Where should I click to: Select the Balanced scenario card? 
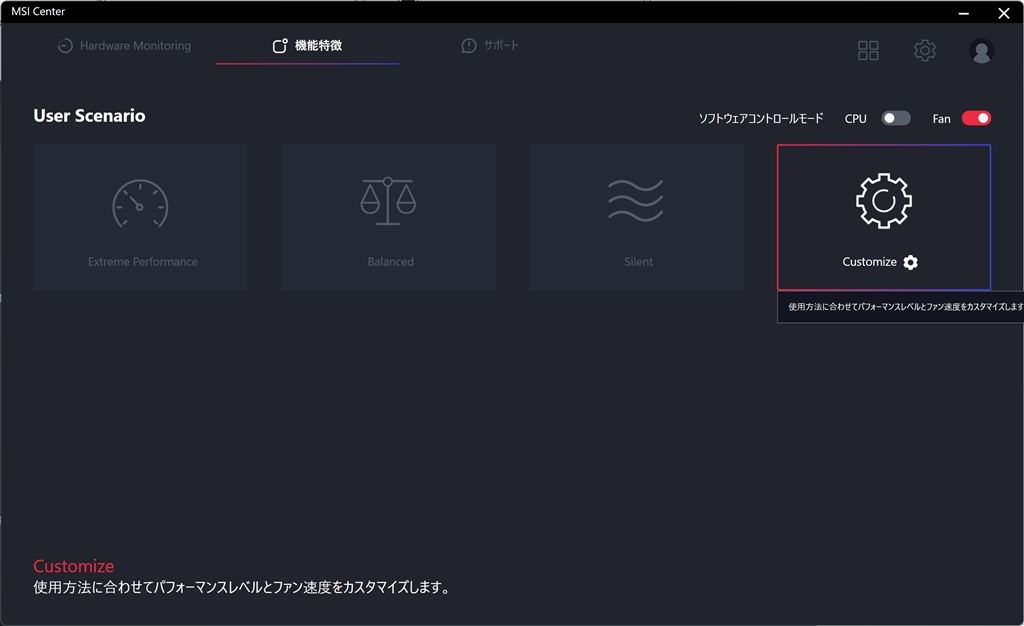coord(388,217)
